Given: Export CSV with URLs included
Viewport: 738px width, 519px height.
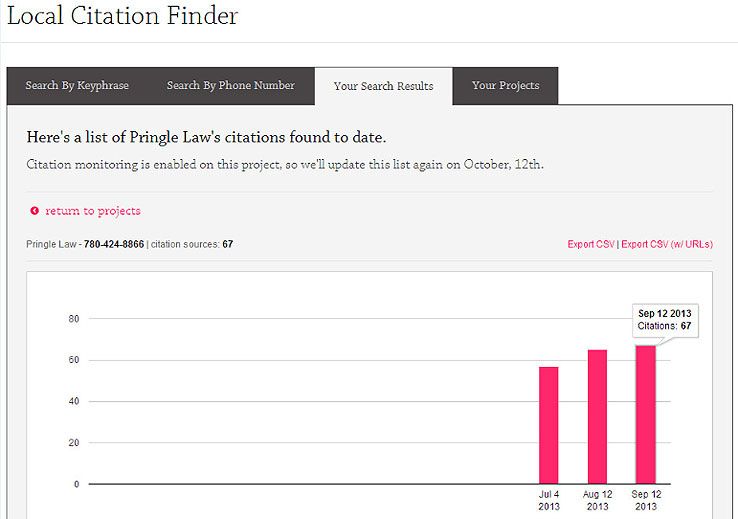Looking at the screenshot, I should 667,244.
